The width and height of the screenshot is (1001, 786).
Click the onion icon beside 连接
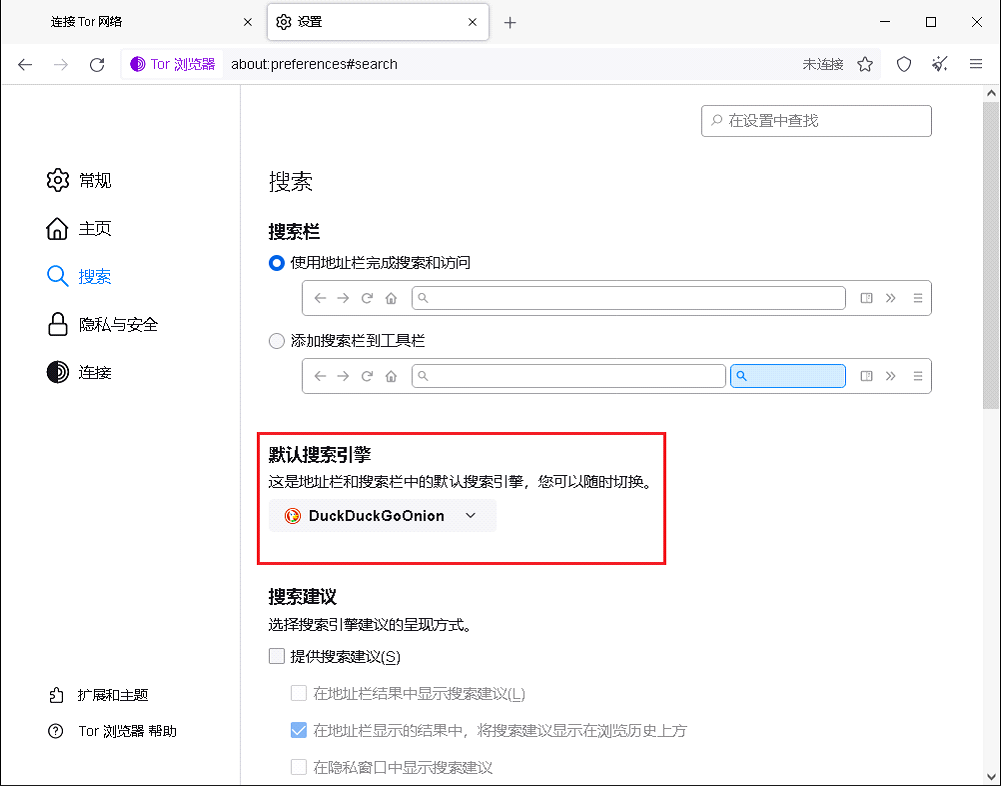[57, 372]
